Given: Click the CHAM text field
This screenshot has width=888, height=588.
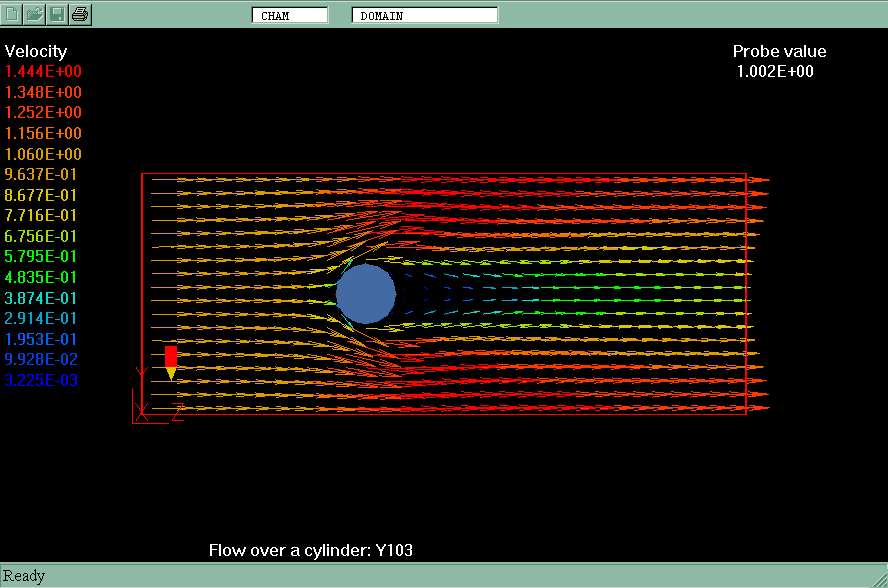Looking at the screenshot, I should click(289, 15).
